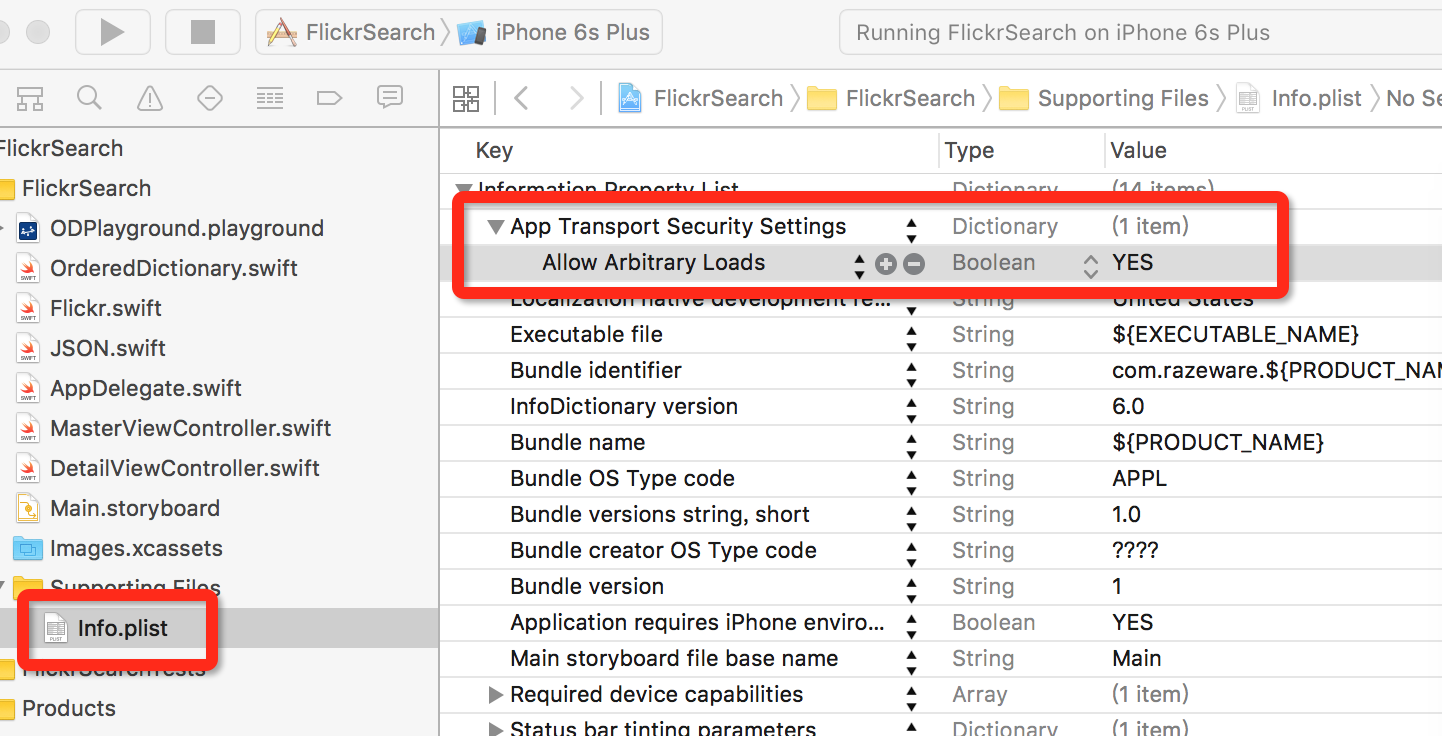Stop the running app
This screenshot has height=736, width=1442.
click(x=203, y=32)
